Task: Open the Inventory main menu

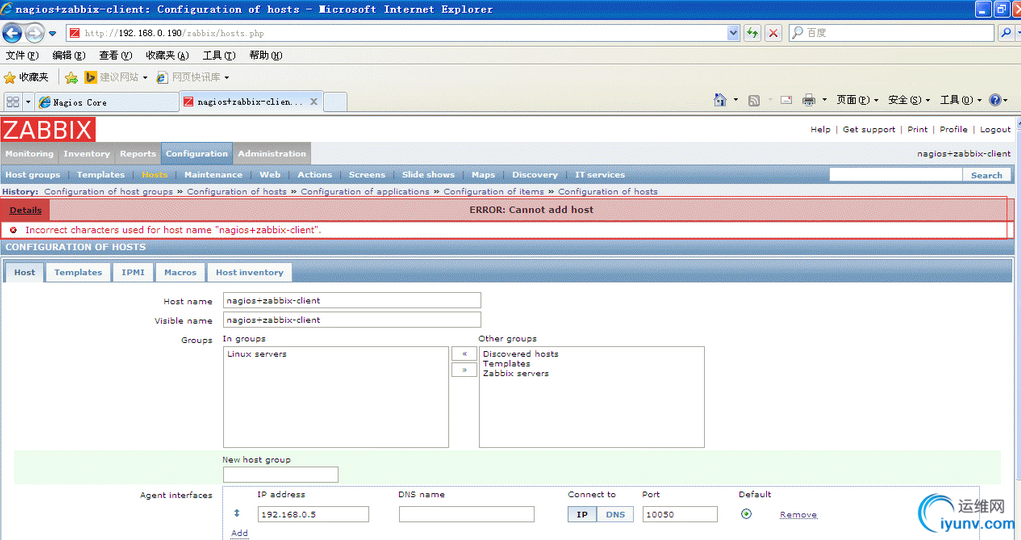Action: pyautogui.click(x=87, y=154)
